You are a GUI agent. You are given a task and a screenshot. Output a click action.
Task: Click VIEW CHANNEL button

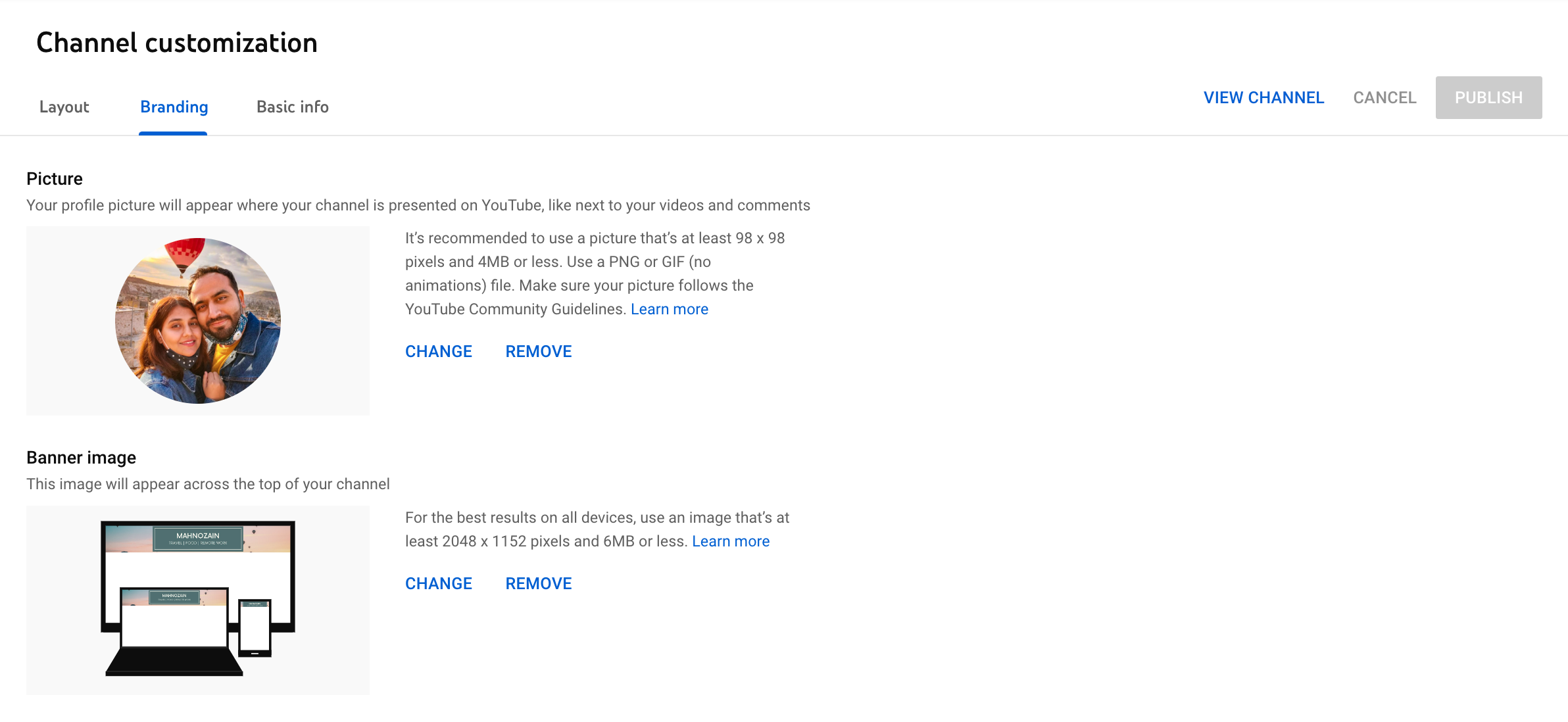1263,97
